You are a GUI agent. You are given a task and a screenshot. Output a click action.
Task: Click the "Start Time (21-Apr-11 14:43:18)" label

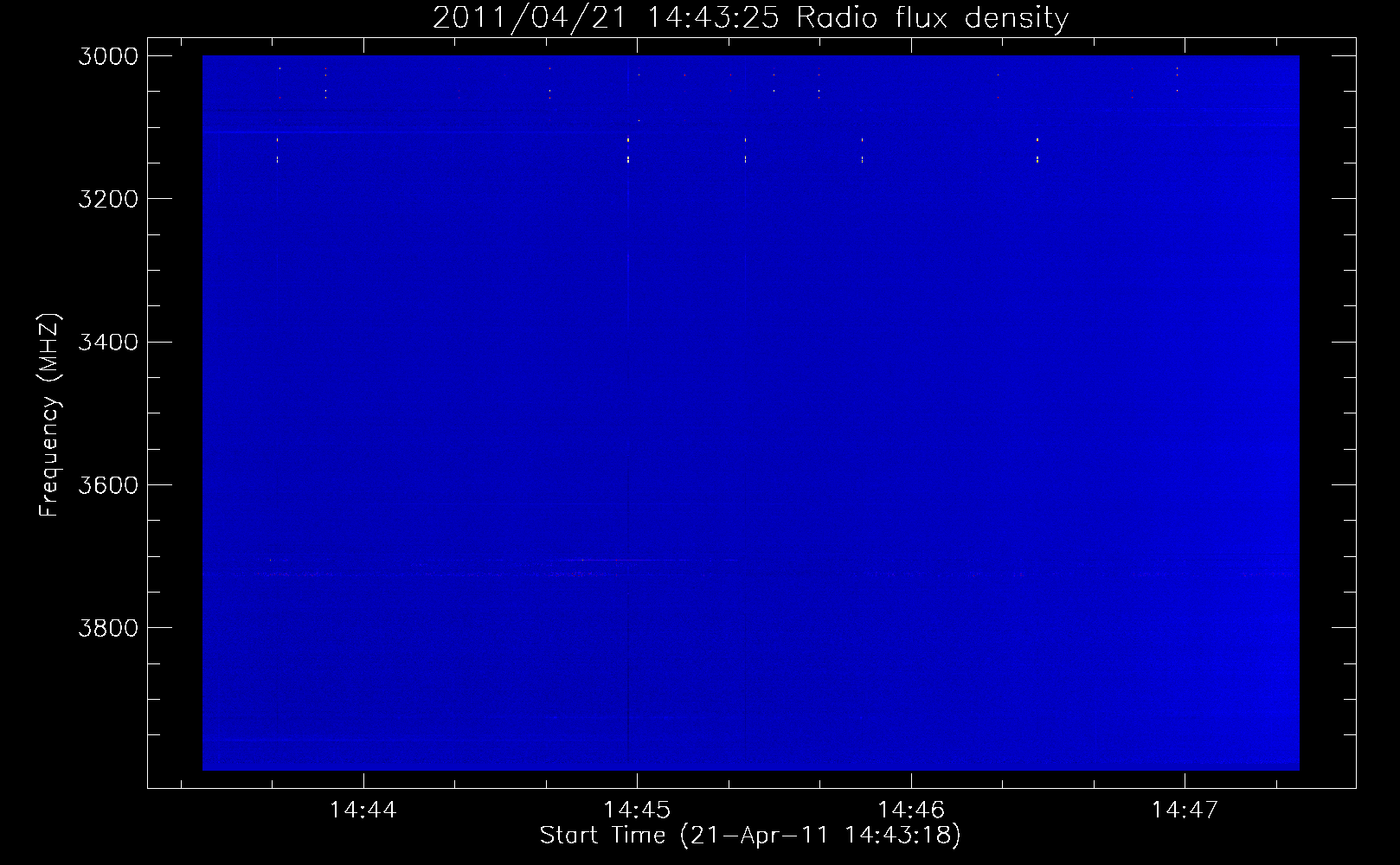751,836
